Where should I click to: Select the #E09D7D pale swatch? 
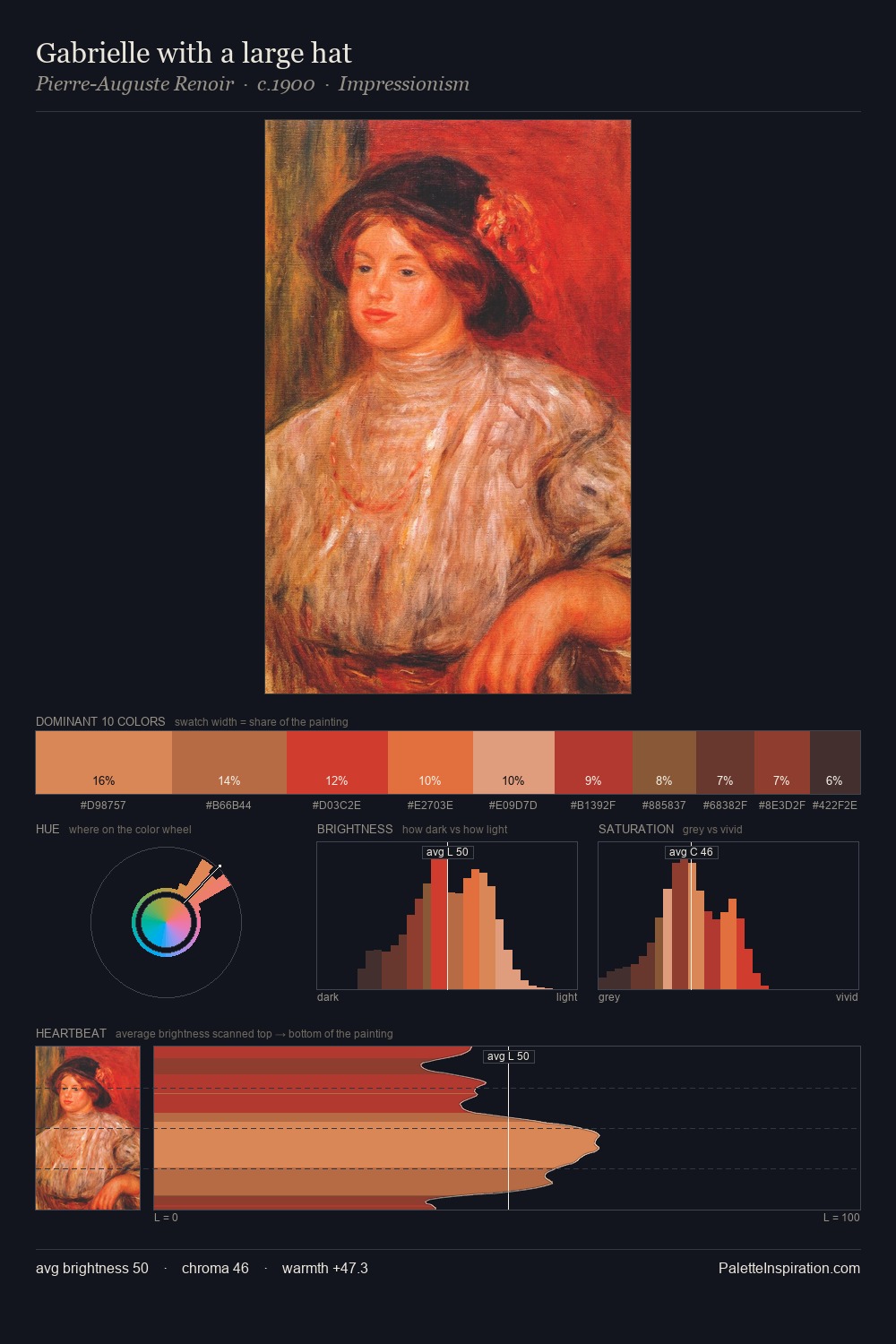[x=513, y=762]
